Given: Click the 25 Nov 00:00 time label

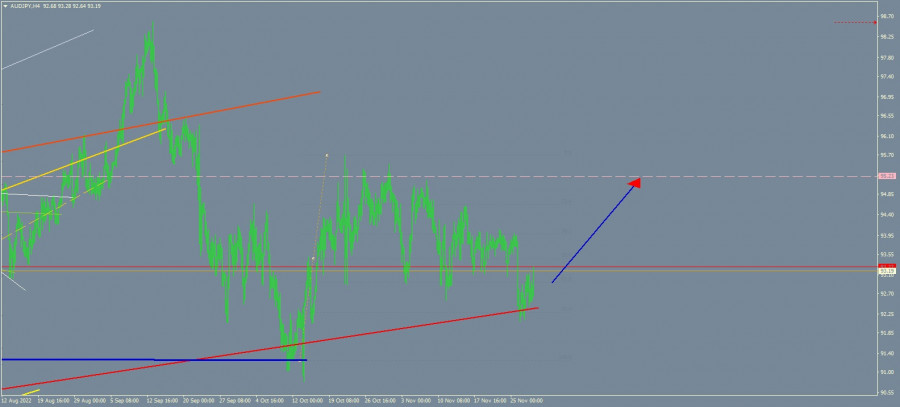Looking at the screenshot, I should [529, 400].
